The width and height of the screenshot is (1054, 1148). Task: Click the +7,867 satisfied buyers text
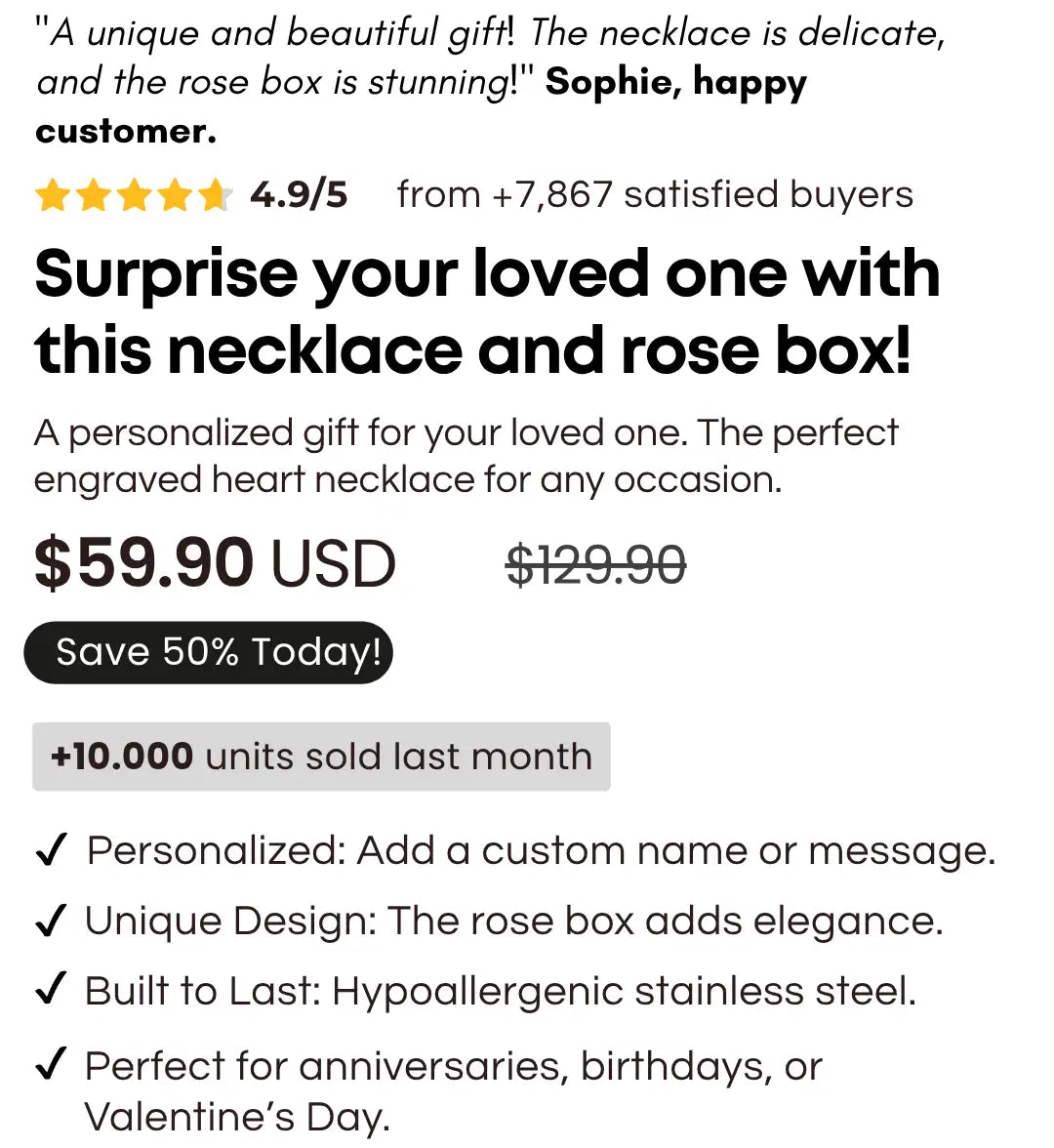[x=655, y=195]
